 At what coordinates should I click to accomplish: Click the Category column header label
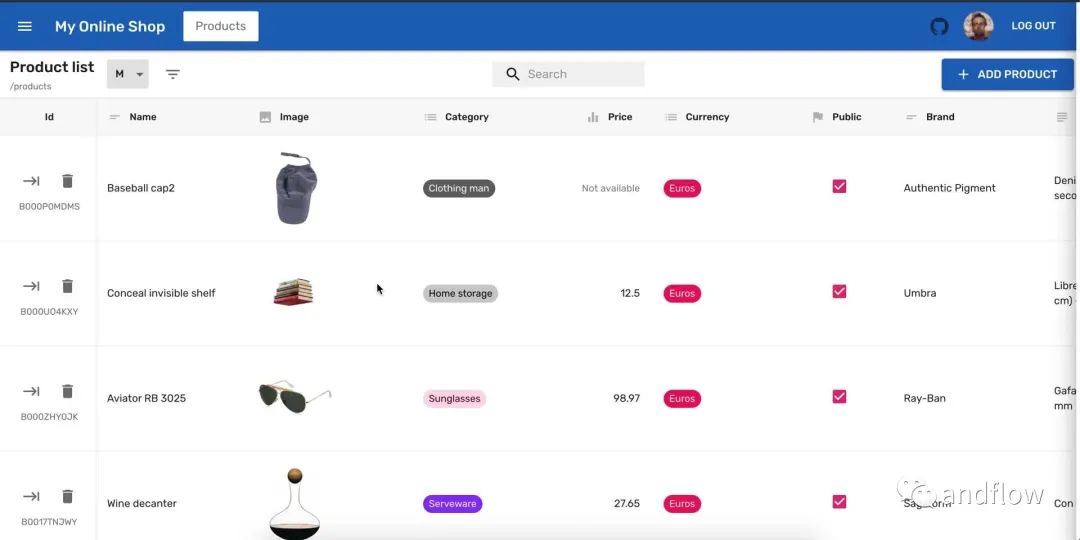(467, 117)
